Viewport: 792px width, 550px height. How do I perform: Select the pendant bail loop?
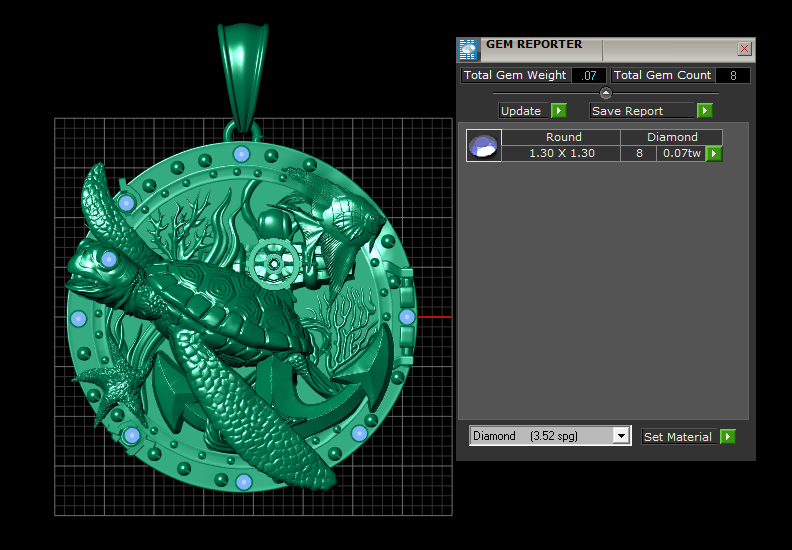coord(243,77)
